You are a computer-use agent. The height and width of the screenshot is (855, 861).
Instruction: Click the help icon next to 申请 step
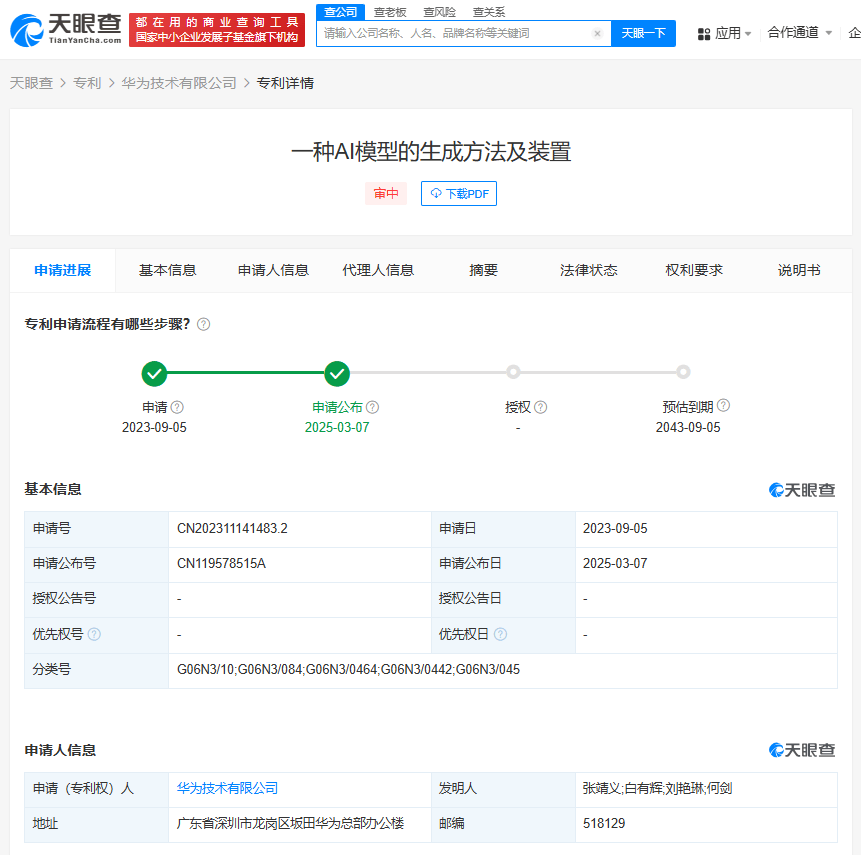177,407
